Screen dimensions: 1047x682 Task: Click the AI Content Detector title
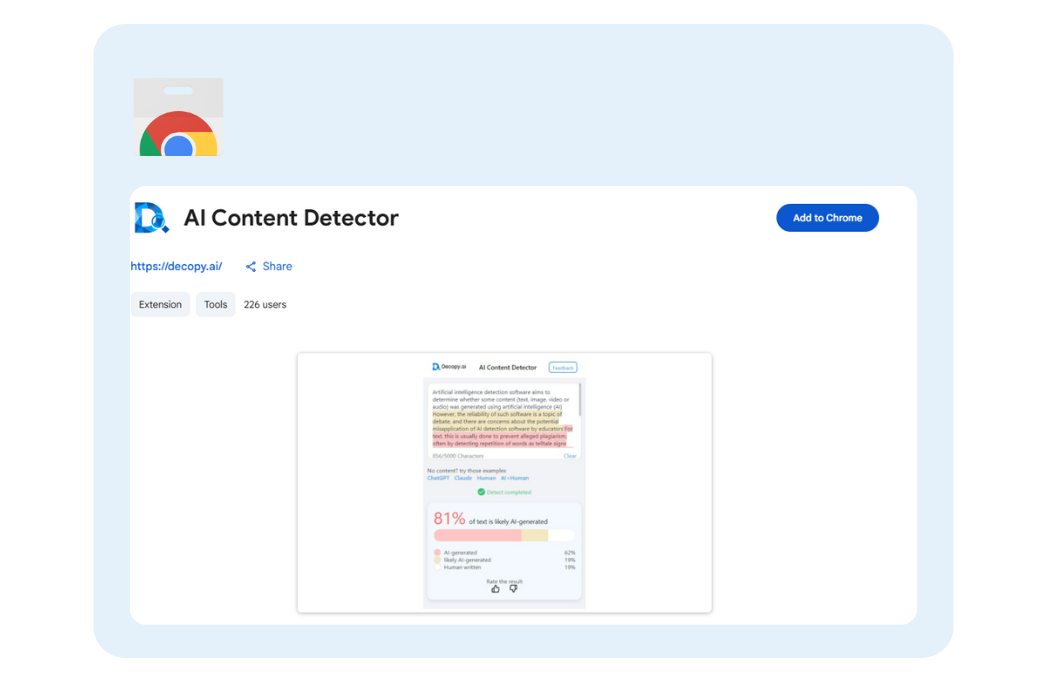click(291, 218)
